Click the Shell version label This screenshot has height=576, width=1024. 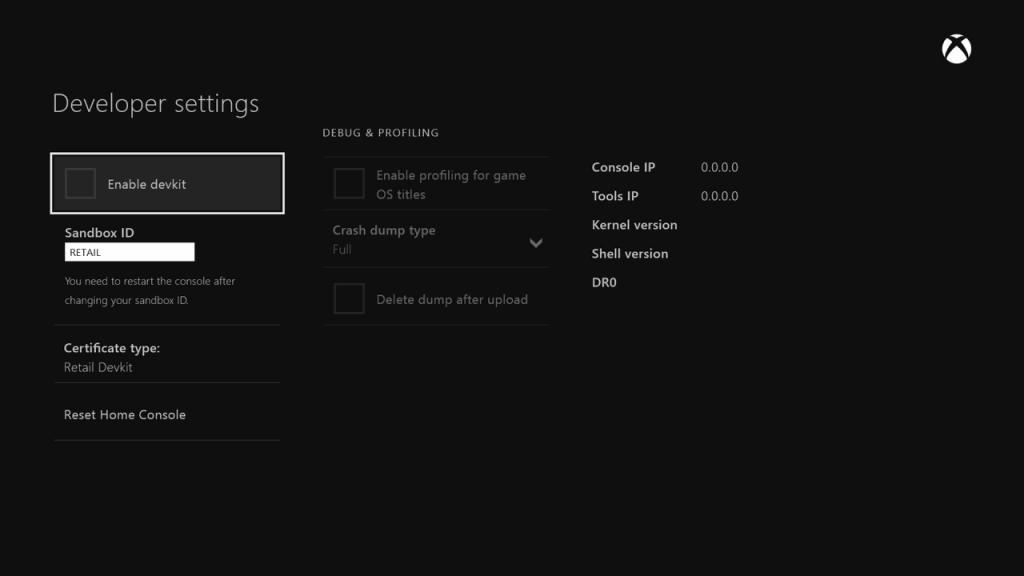pos(630,254)
